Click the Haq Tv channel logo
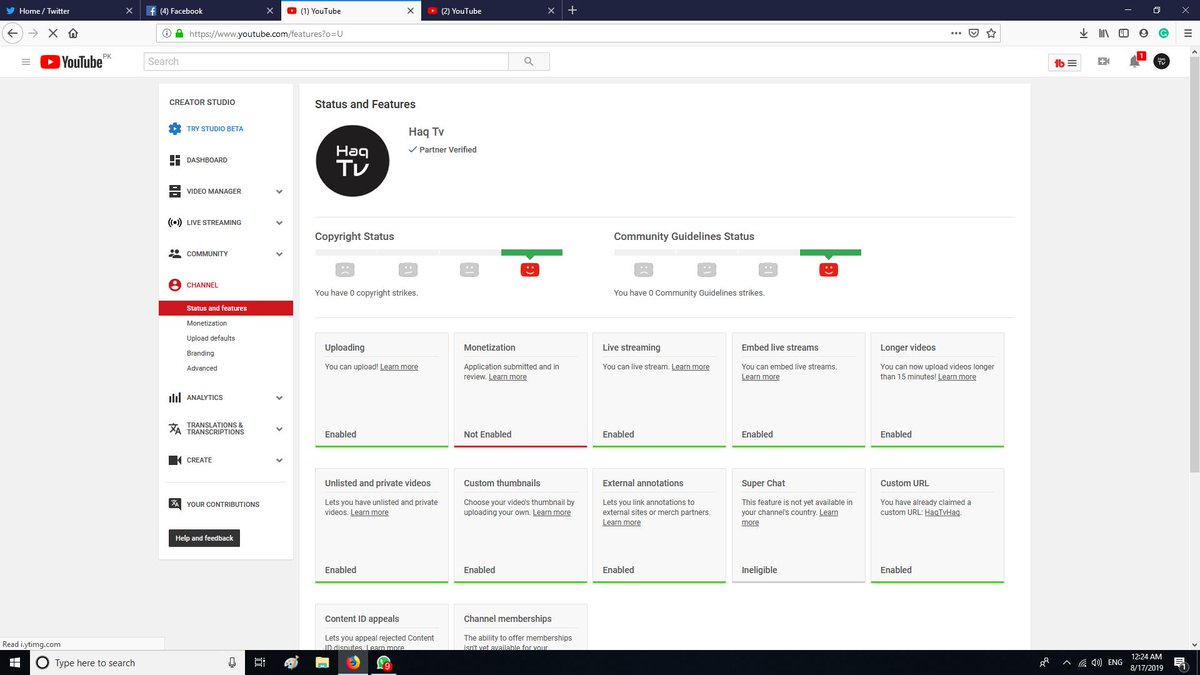 tap(352, 160)
